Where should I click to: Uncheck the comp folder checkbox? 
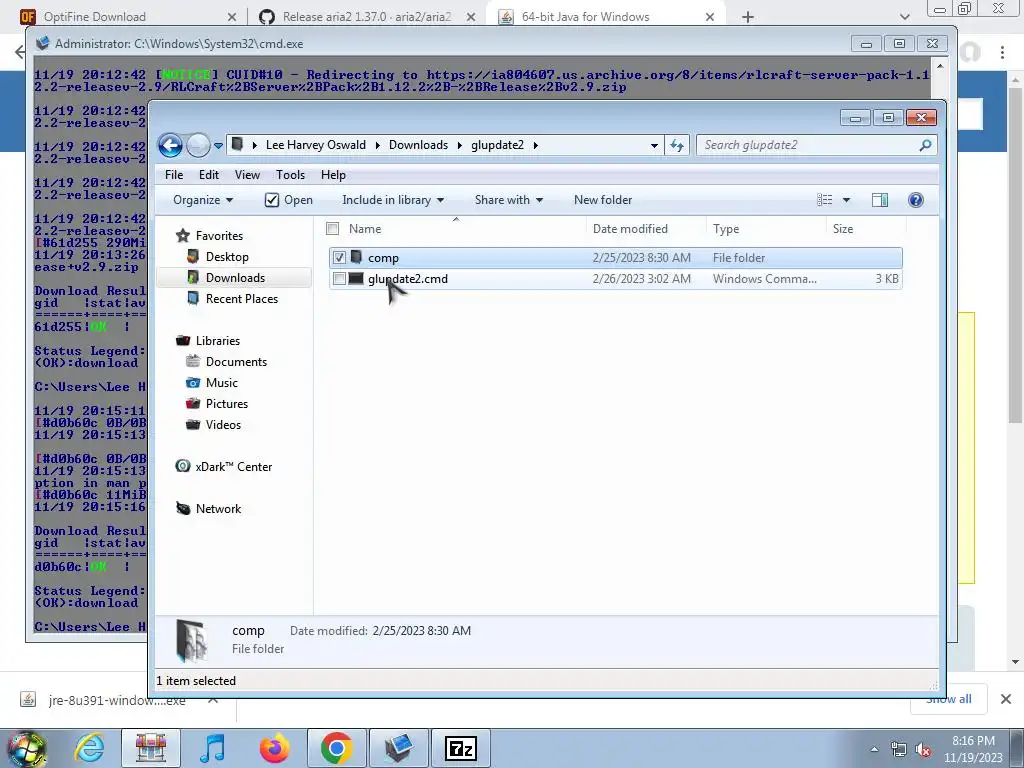(339, 257)
